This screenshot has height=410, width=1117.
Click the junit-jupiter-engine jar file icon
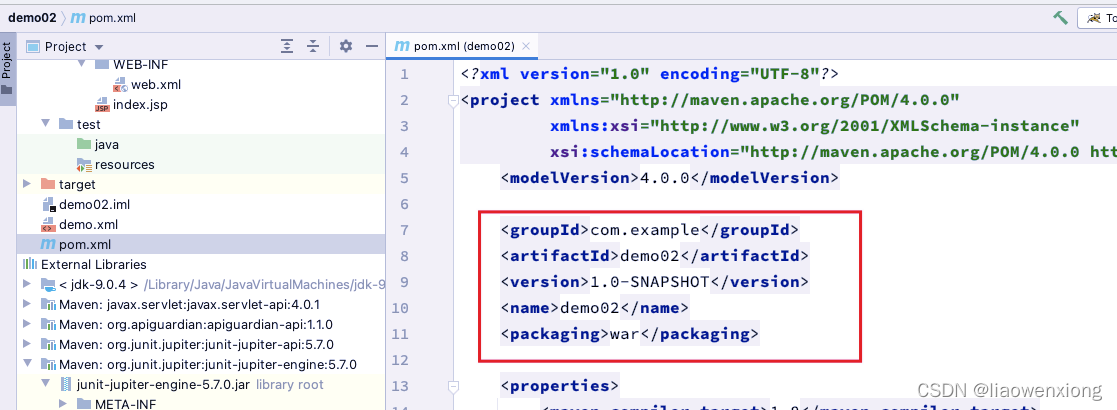click(x=66, y=384)
